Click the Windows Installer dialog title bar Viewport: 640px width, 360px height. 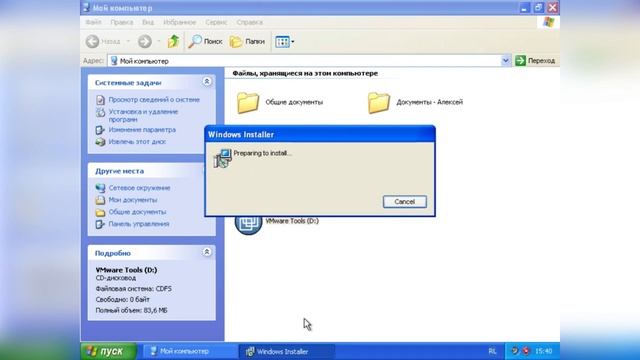(x=320, y=134)
